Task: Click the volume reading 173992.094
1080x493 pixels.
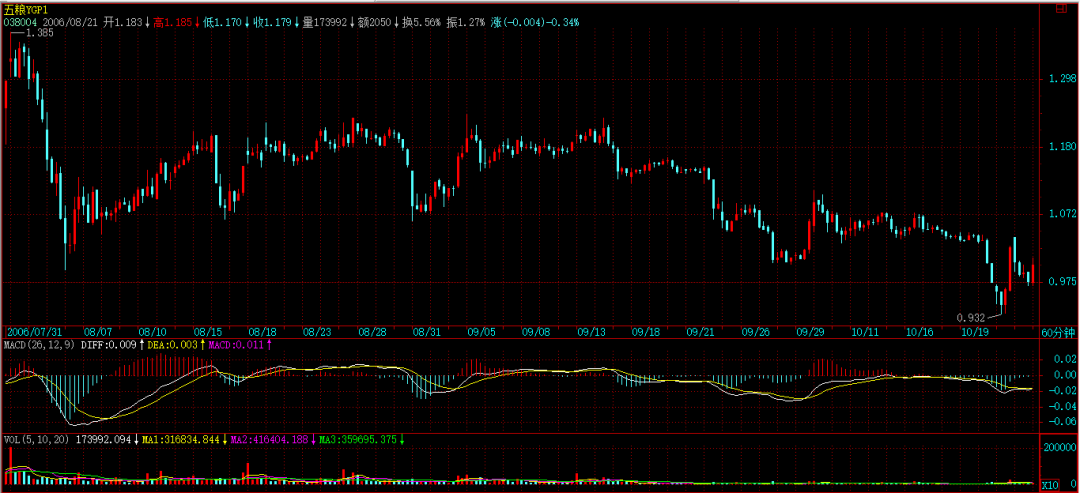Action: click(x=103, y=439)
